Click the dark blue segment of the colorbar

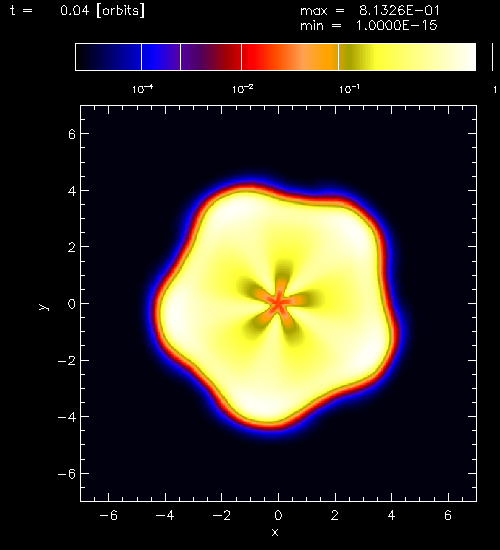pyautogui.click(x=108, y=57)
